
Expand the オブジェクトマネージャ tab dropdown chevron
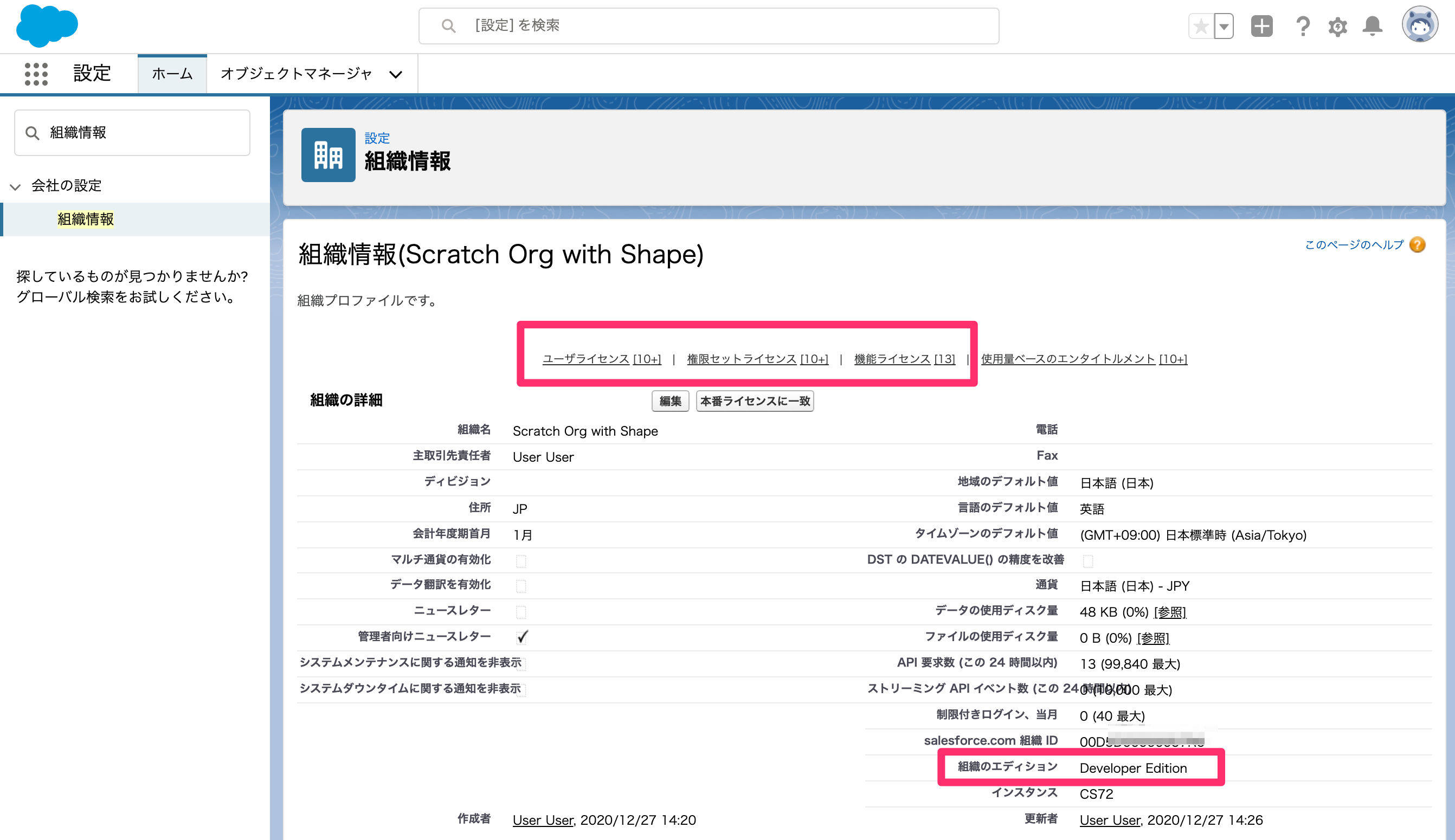[x=395, y=74]
